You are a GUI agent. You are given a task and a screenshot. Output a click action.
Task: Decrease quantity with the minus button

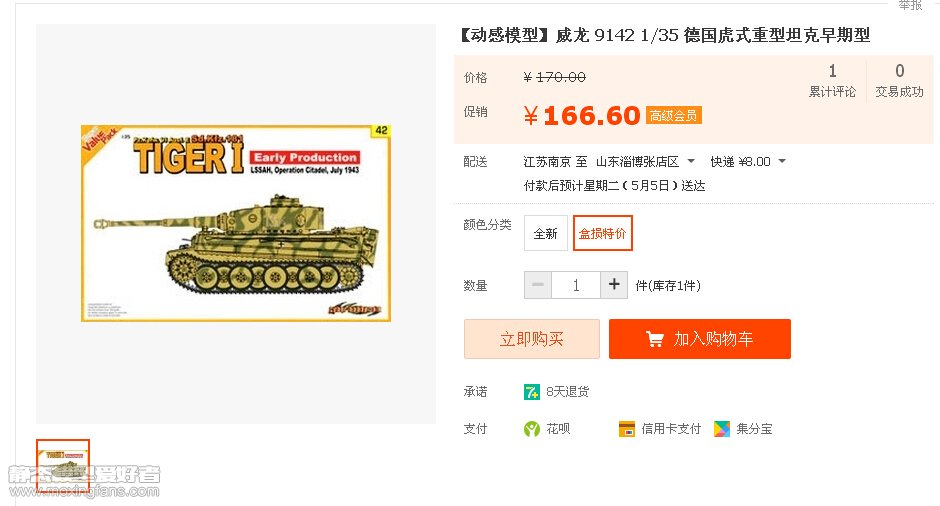tap(538, 285)
